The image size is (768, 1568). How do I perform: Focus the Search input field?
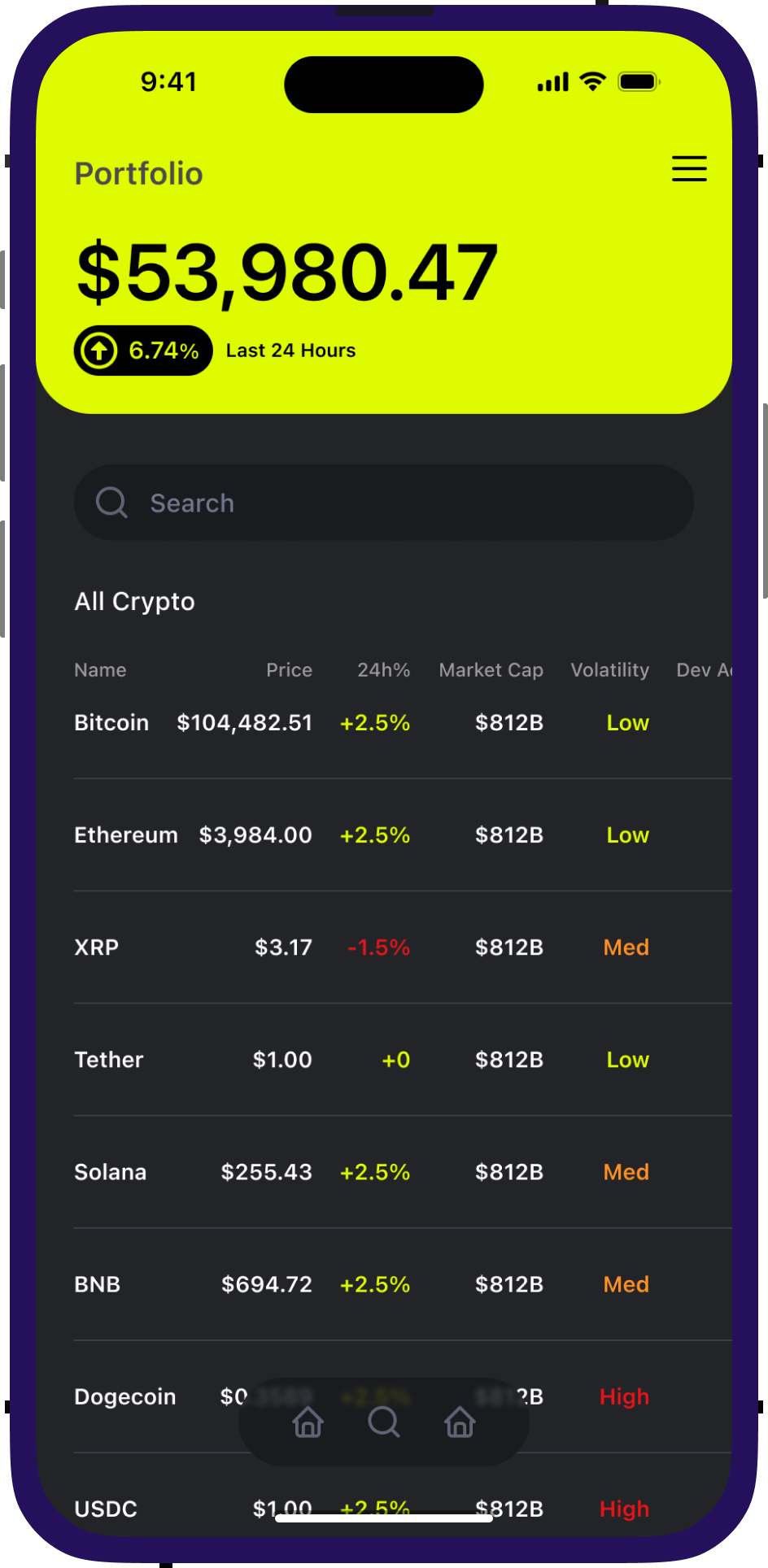[x=407, y=503]
